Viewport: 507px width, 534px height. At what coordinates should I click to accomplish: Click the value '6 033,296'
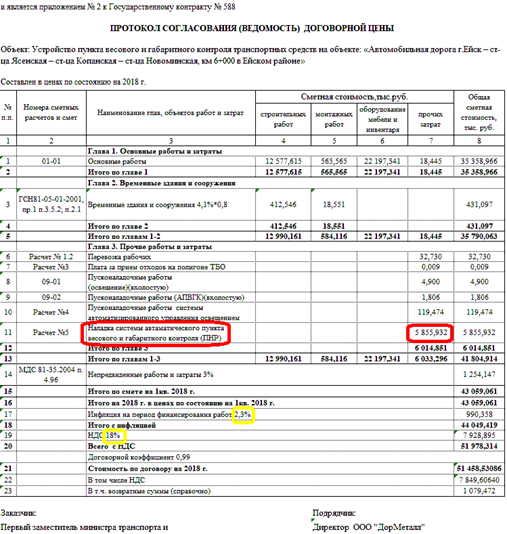[431, 359]
